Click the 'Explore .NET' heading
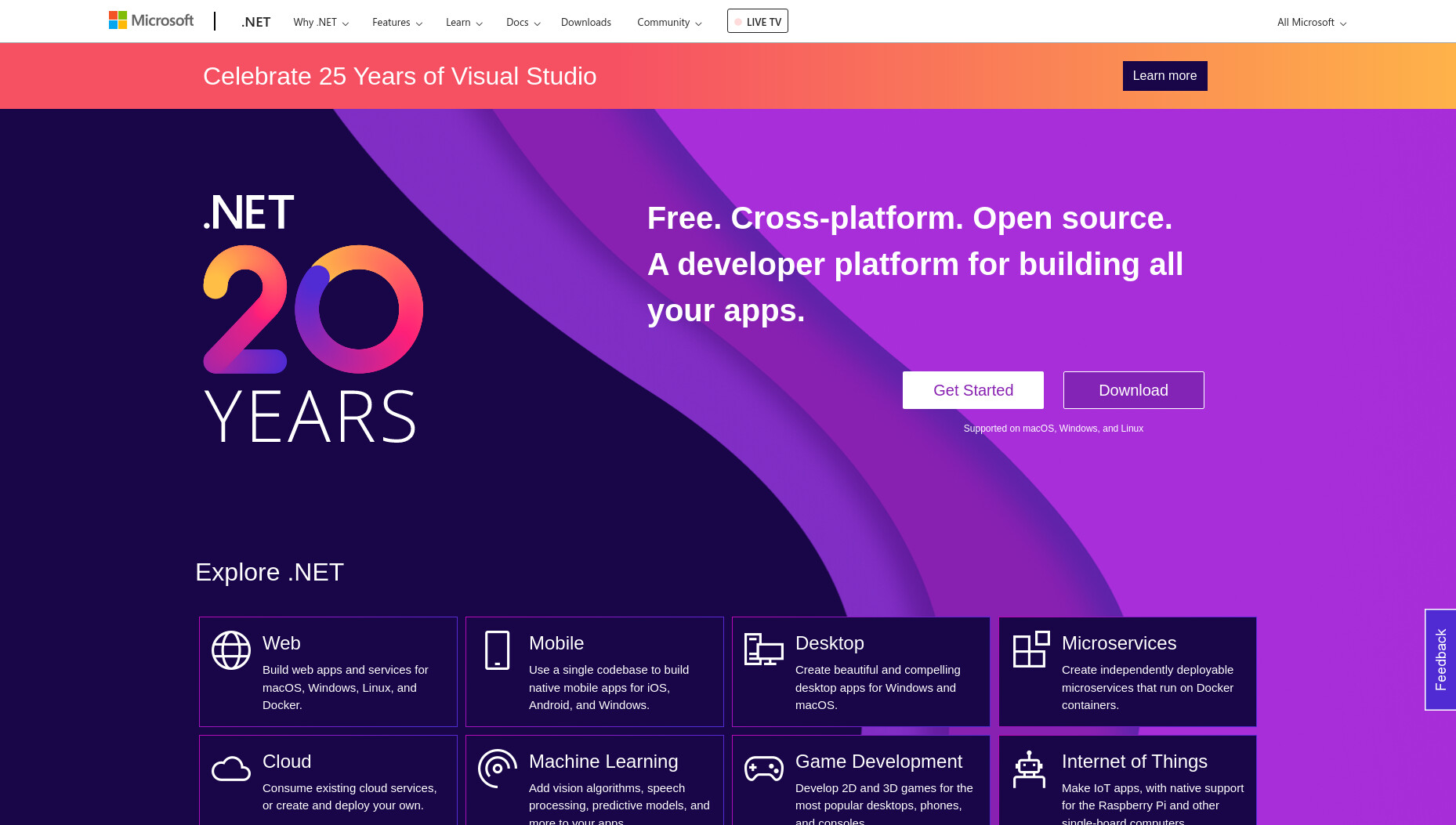1456x825 pixels. (x=270, y=572)
